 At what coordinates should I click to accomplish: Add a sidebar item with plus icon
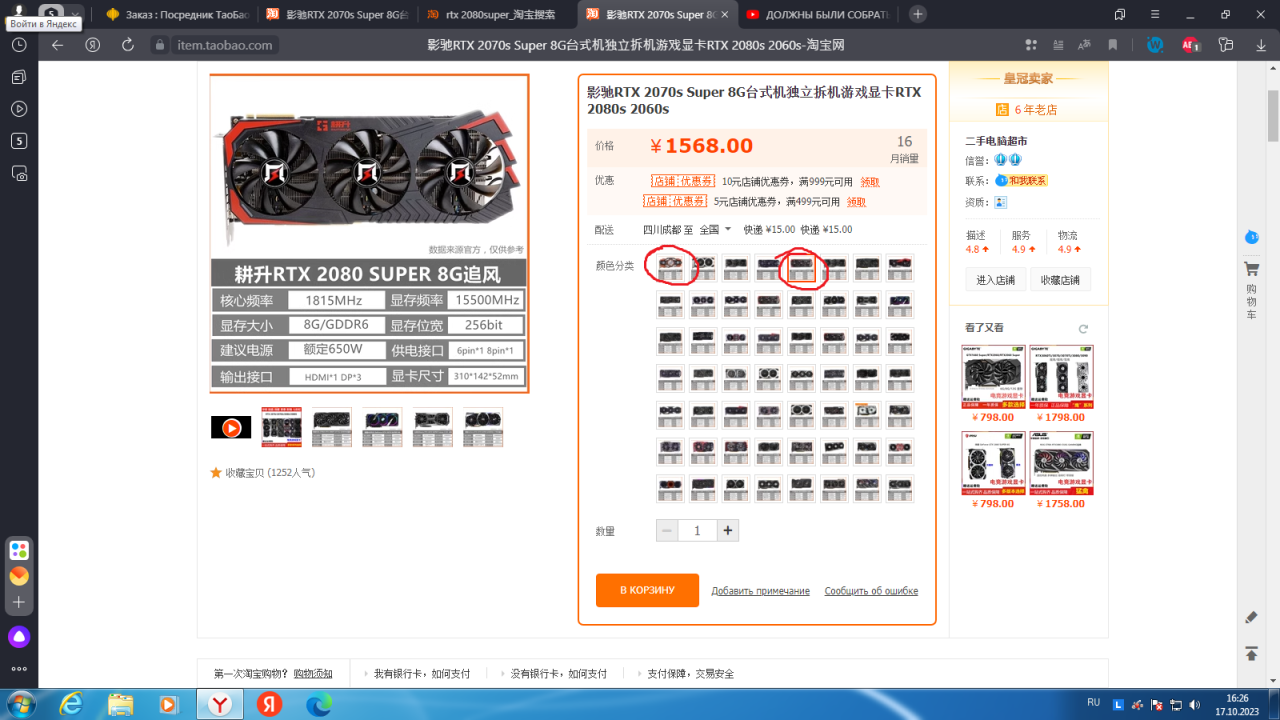pyautogui.click(x=19, y=603)
